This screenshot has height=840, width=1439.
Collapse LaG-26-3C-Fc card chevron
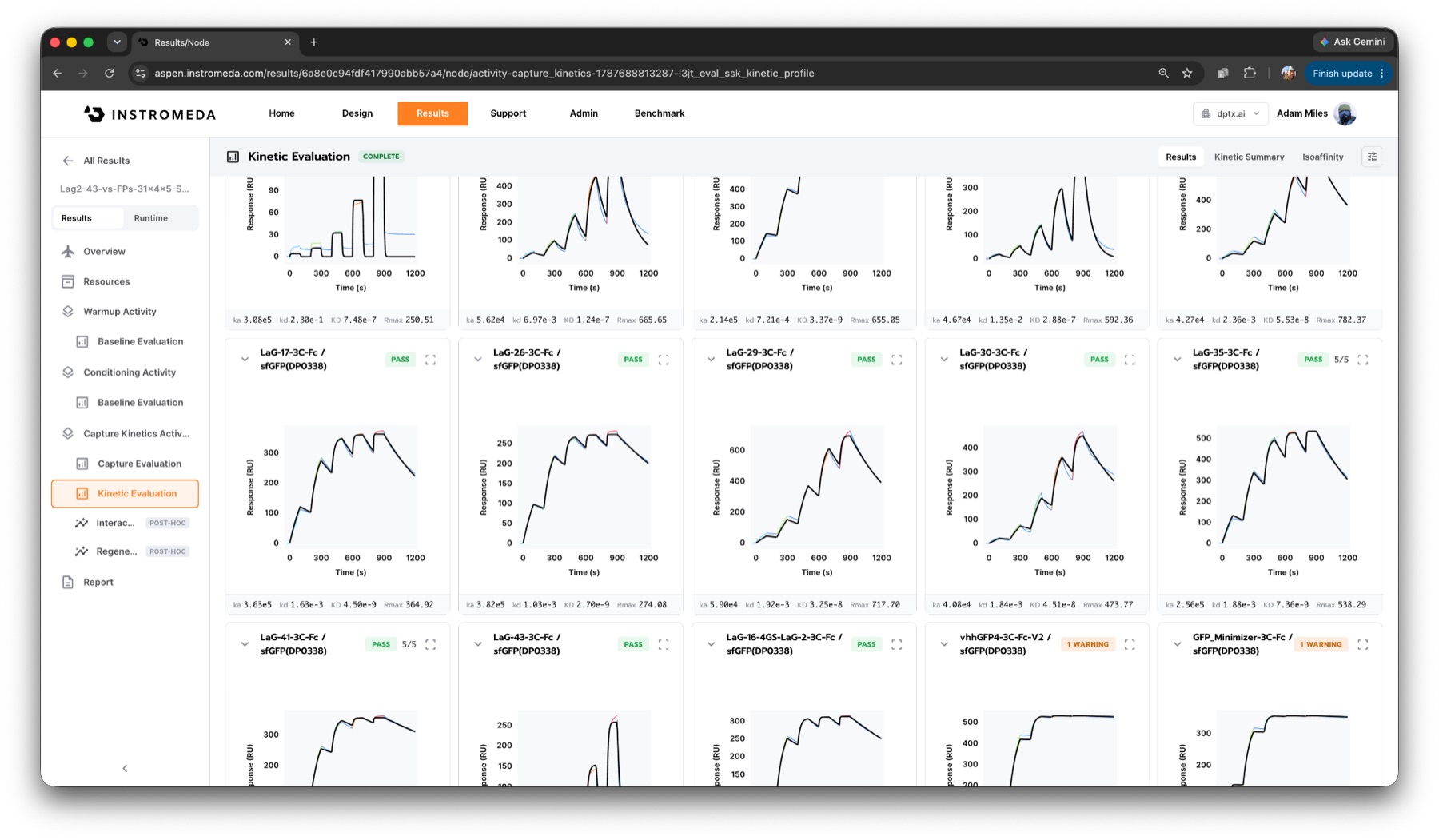(478, 360)
